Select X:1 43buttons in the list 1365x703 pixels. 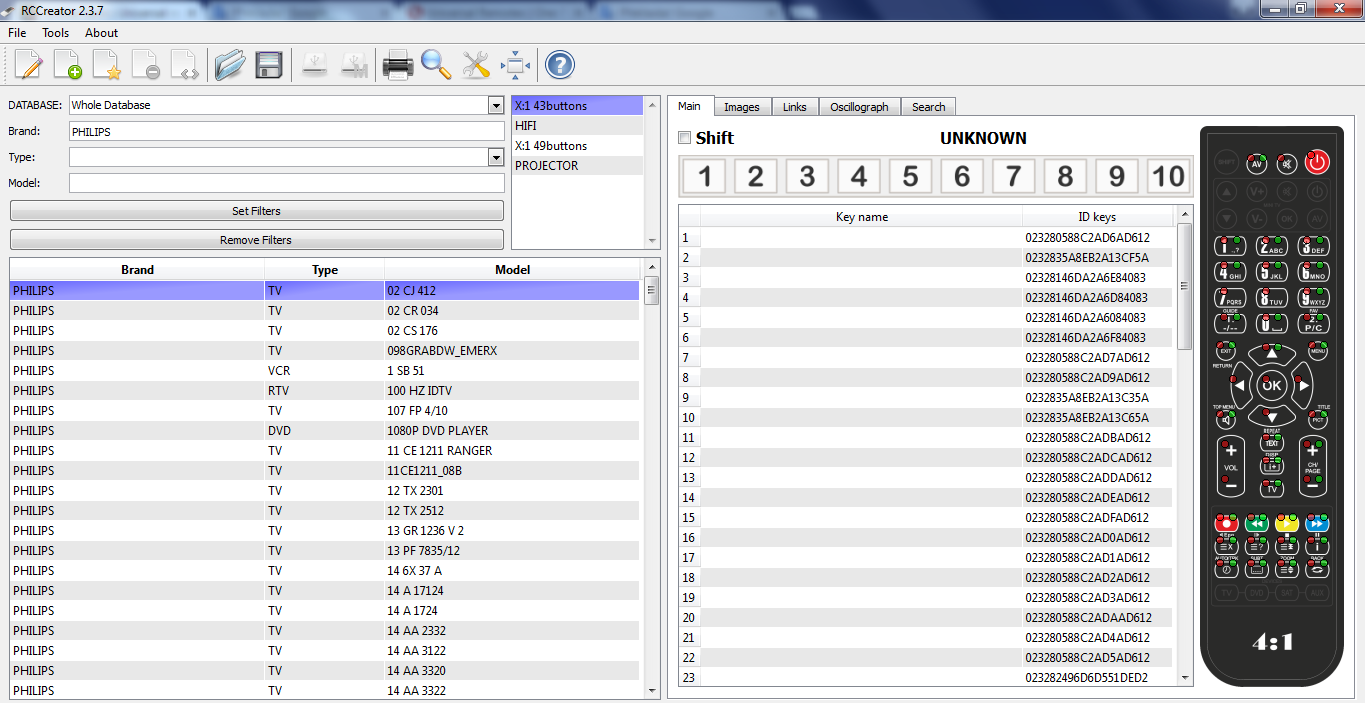(x=577, y=106)
